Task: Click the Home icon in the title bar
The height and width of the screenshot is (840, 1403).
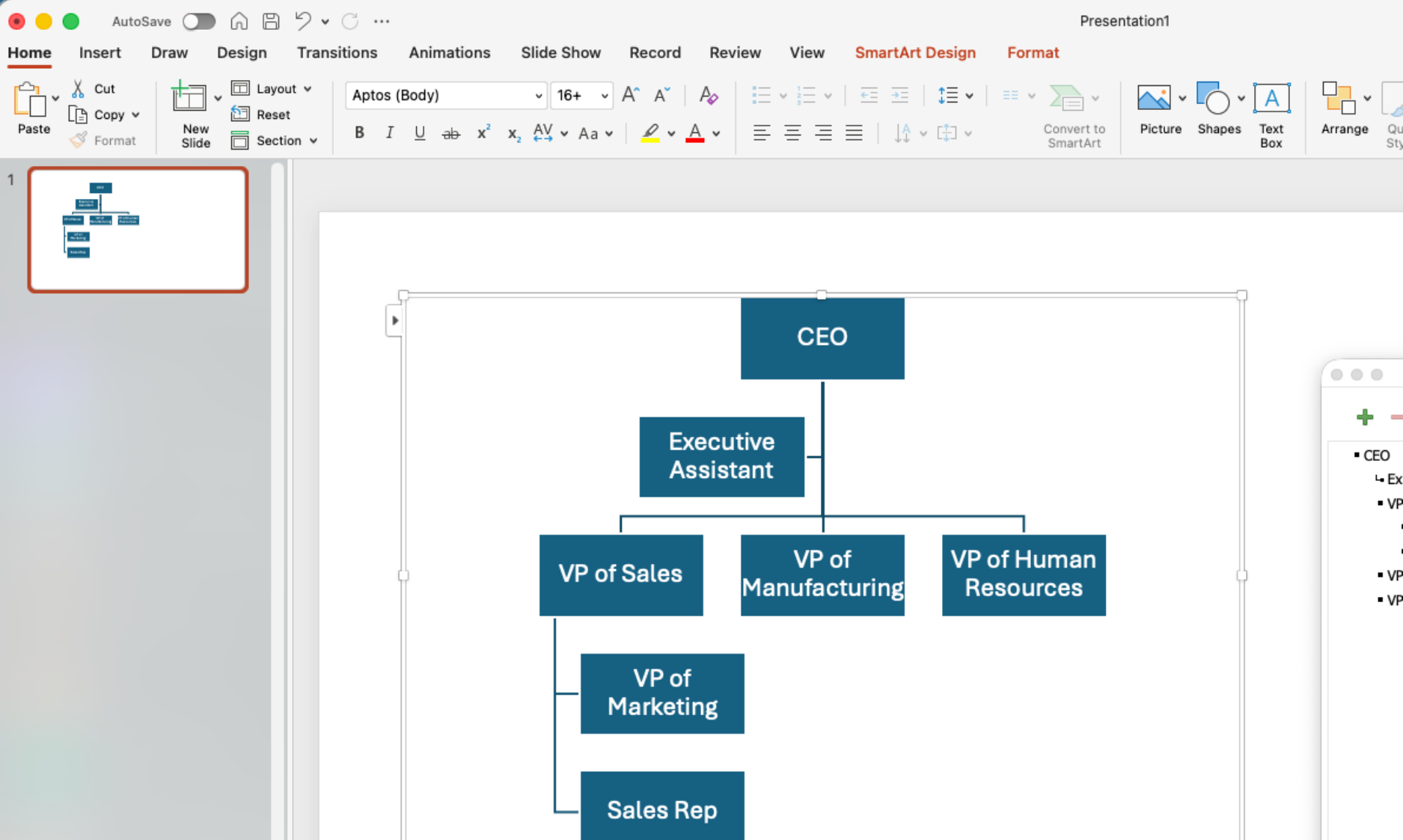Action: click(x=239, y=21)
